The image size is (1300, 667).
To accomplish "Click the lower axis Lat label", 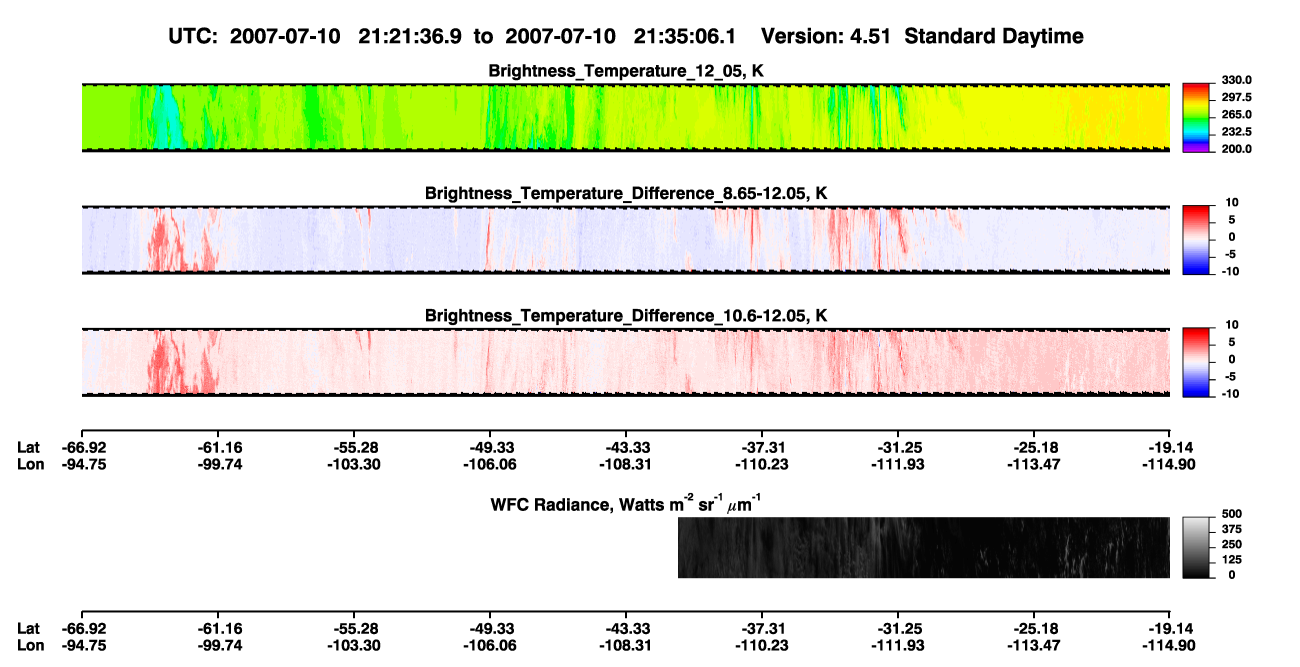I will (29, 628).
